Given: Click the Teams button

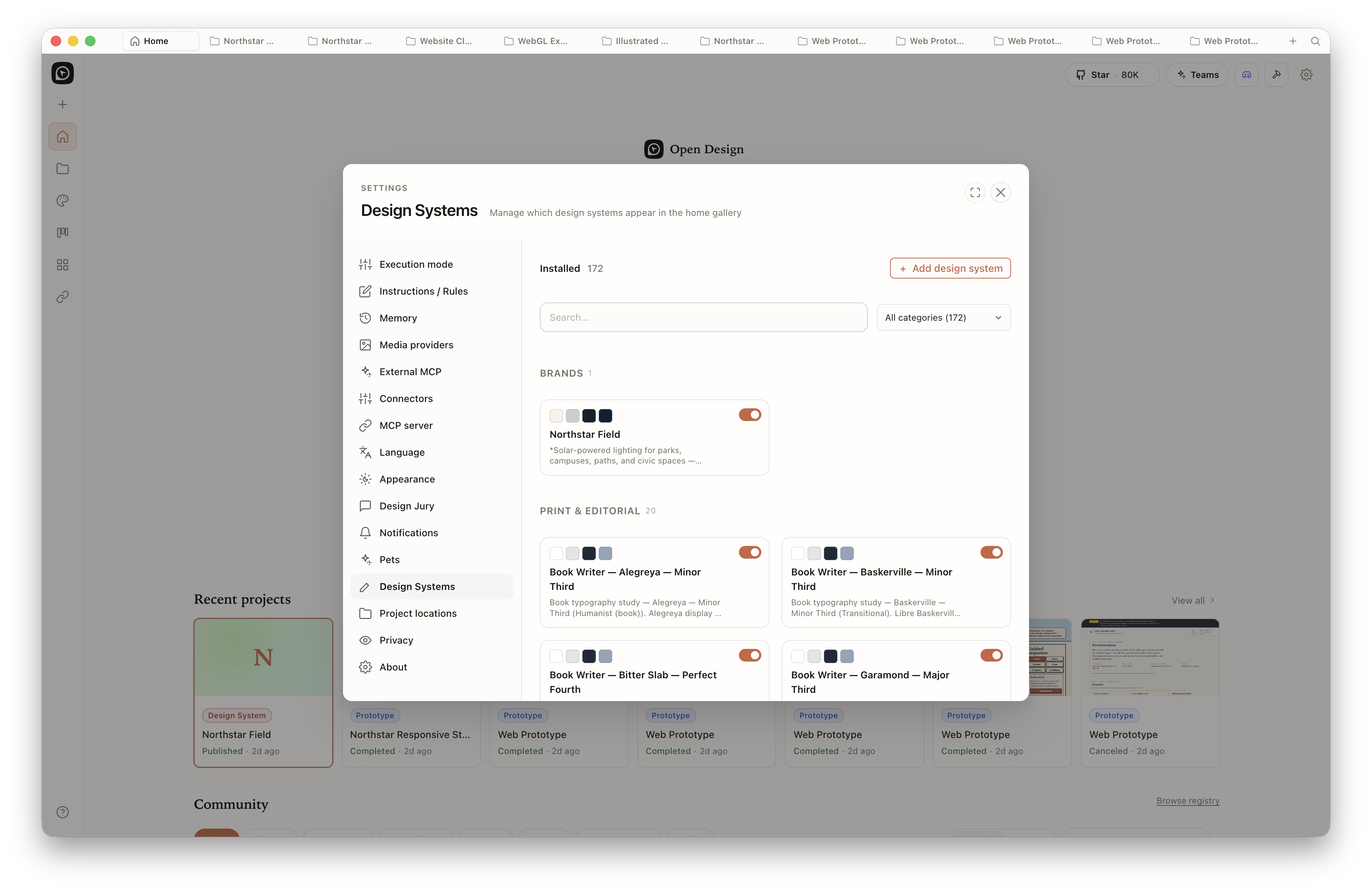Looking at the screenshot, I should (1197, 74).
